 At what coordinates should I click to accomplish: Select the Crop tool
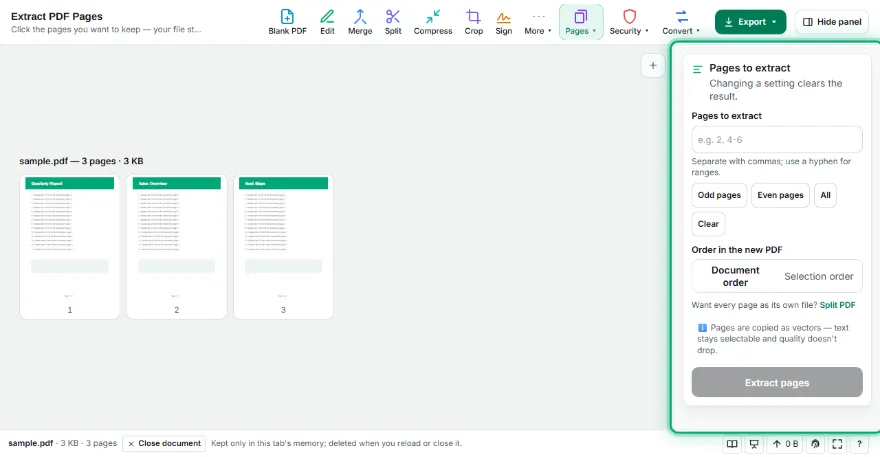pyautogui.click(x=474, y=22)
